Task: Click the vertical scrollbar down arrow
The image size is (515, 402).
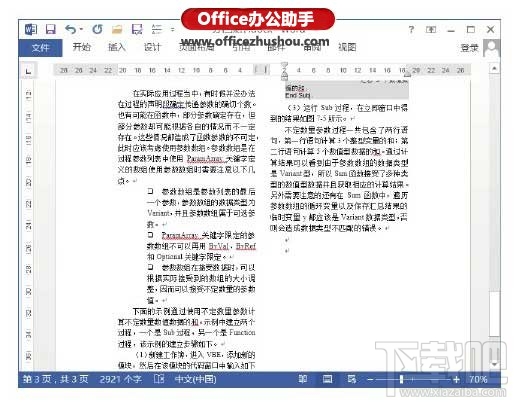Action: pyautogui.click(x=494, y=364)
